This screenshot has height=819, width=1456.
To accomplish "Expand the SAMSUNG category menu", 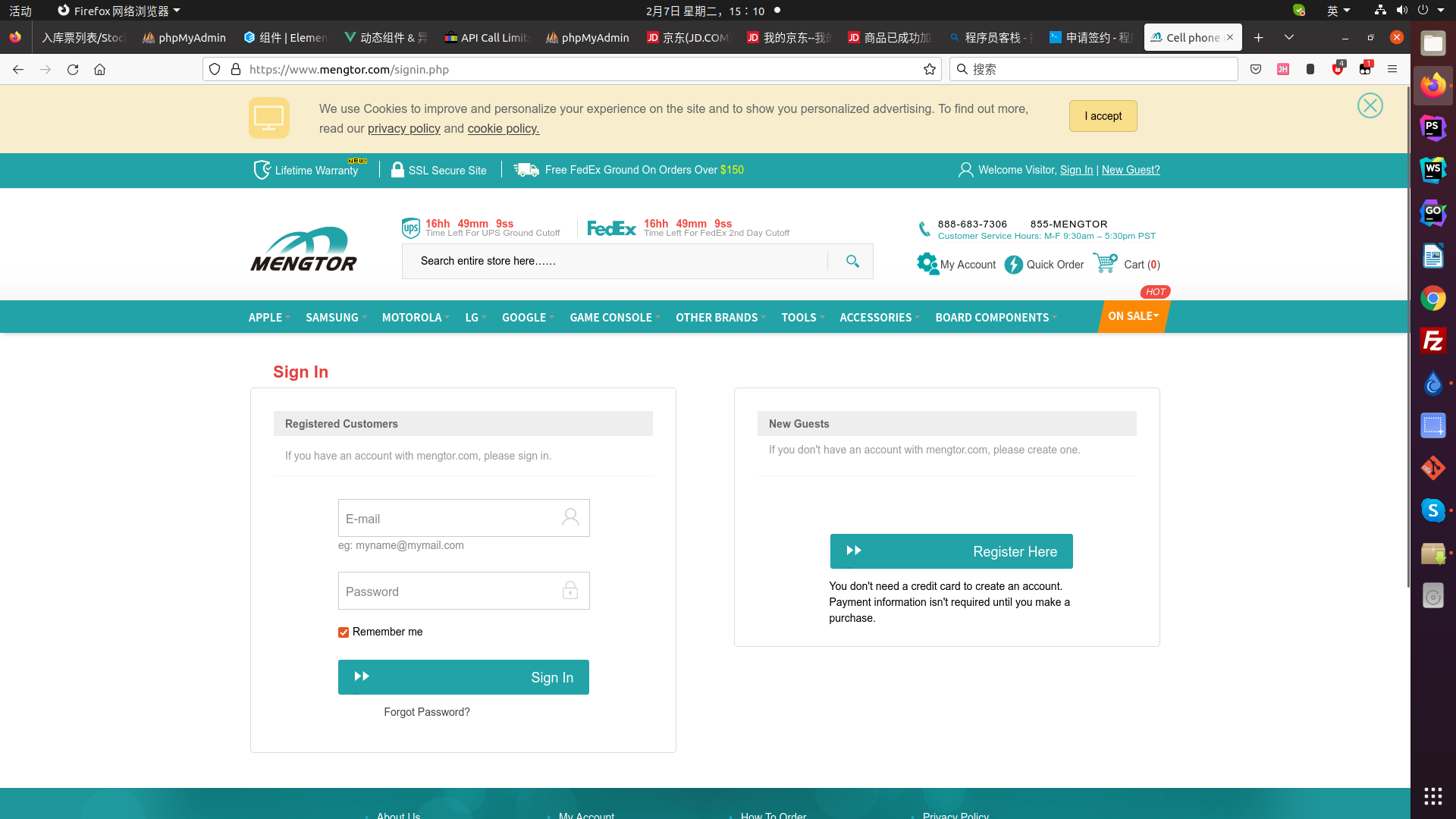I will pos(336,317).
